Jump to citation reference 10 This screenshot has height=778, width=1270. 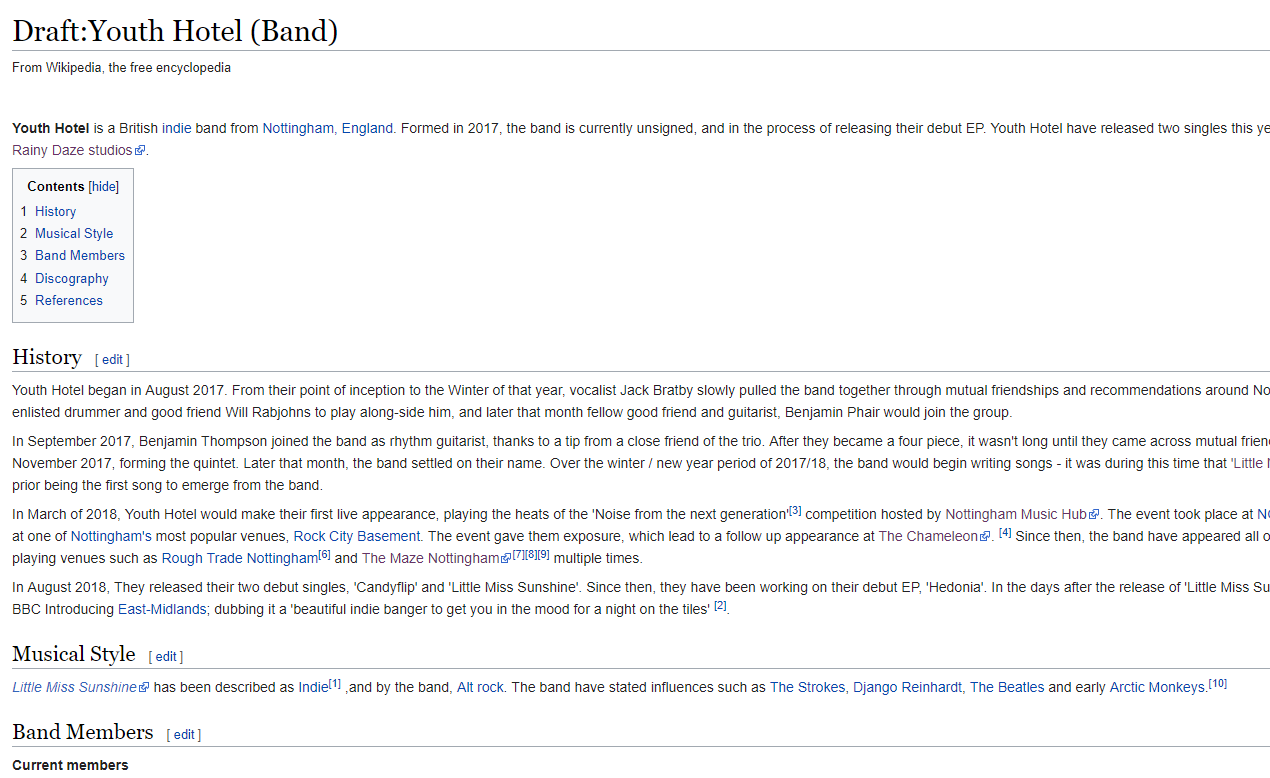point(1217,684)
